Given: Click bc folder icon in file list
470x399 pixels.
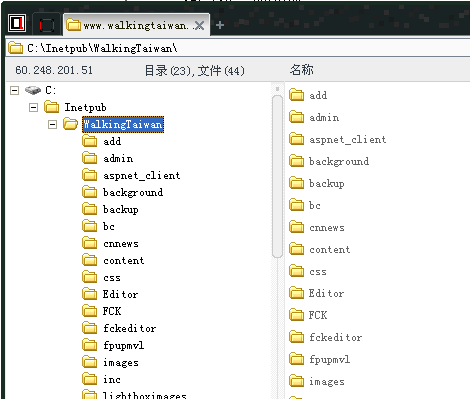Looking at the screenshot, I should (x=297, y=205).
